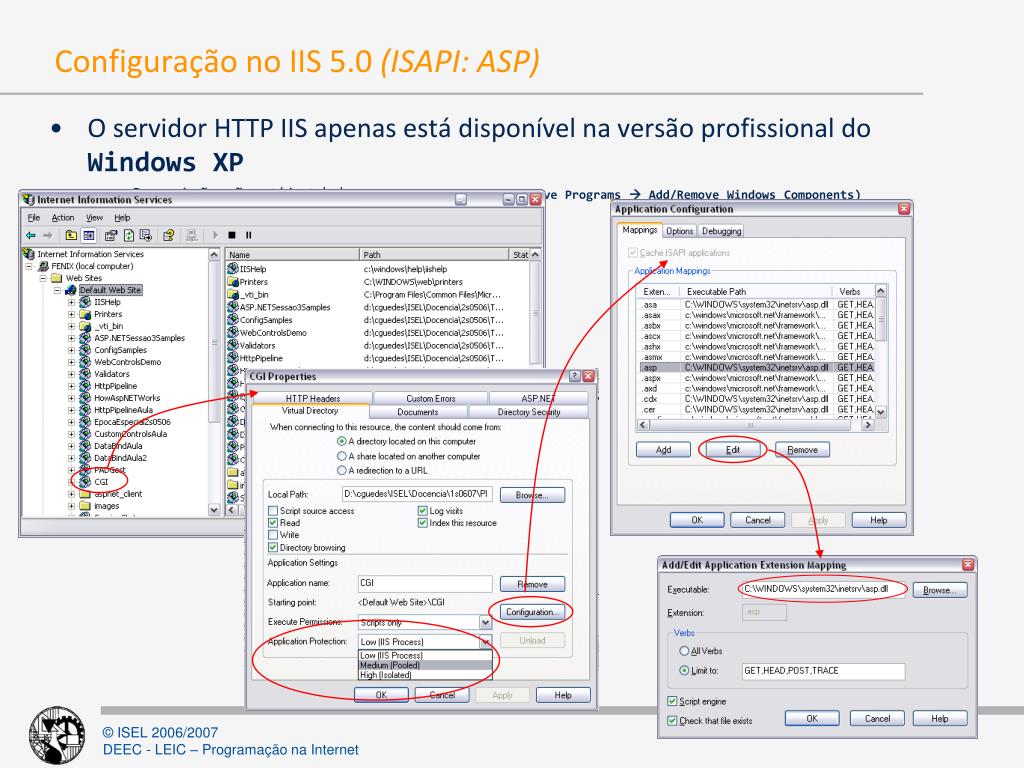Click the _vti_bin folder icon in tree
The image size is (1024, 768).
(x=85, y=326)
